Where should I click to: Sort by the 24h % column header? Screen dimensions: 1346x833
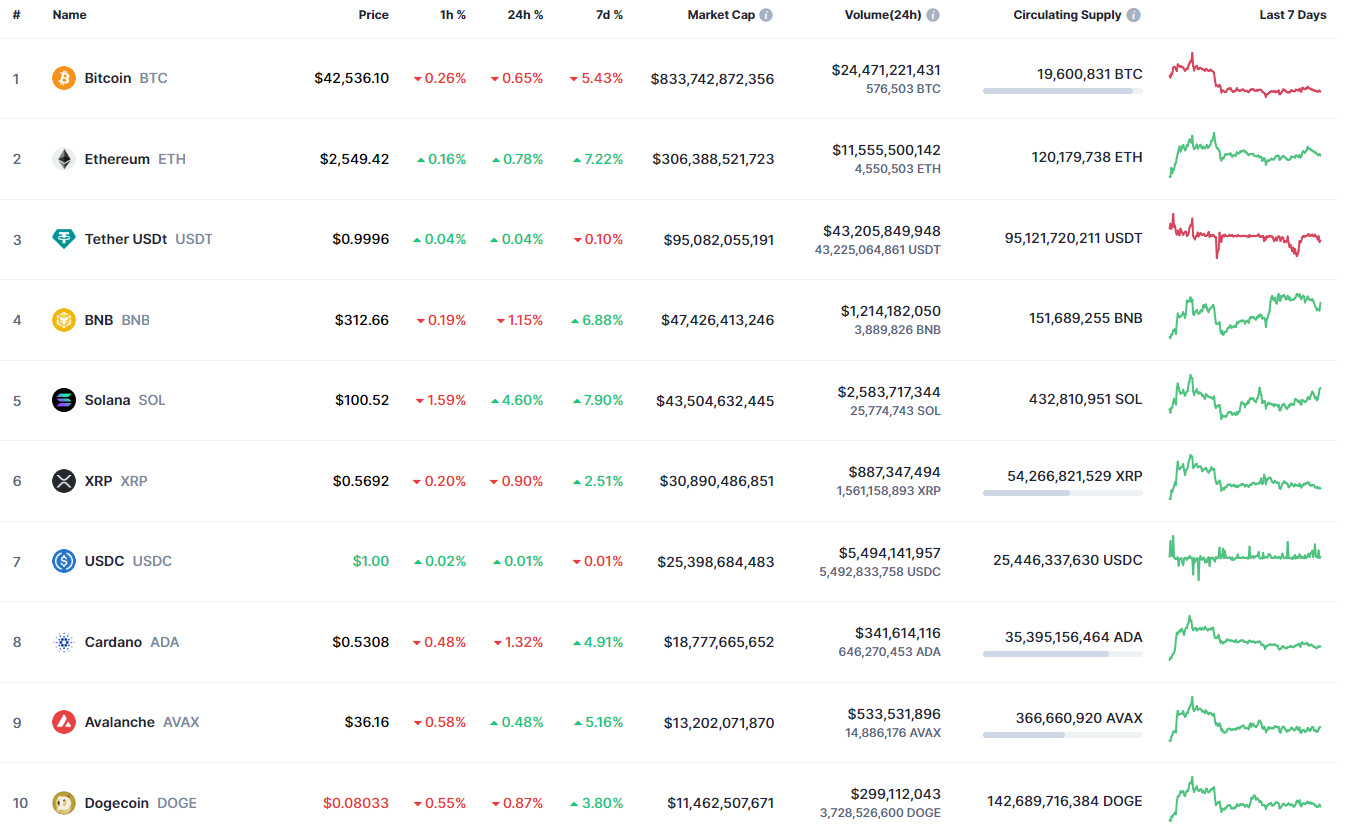(x=525, y=15)
